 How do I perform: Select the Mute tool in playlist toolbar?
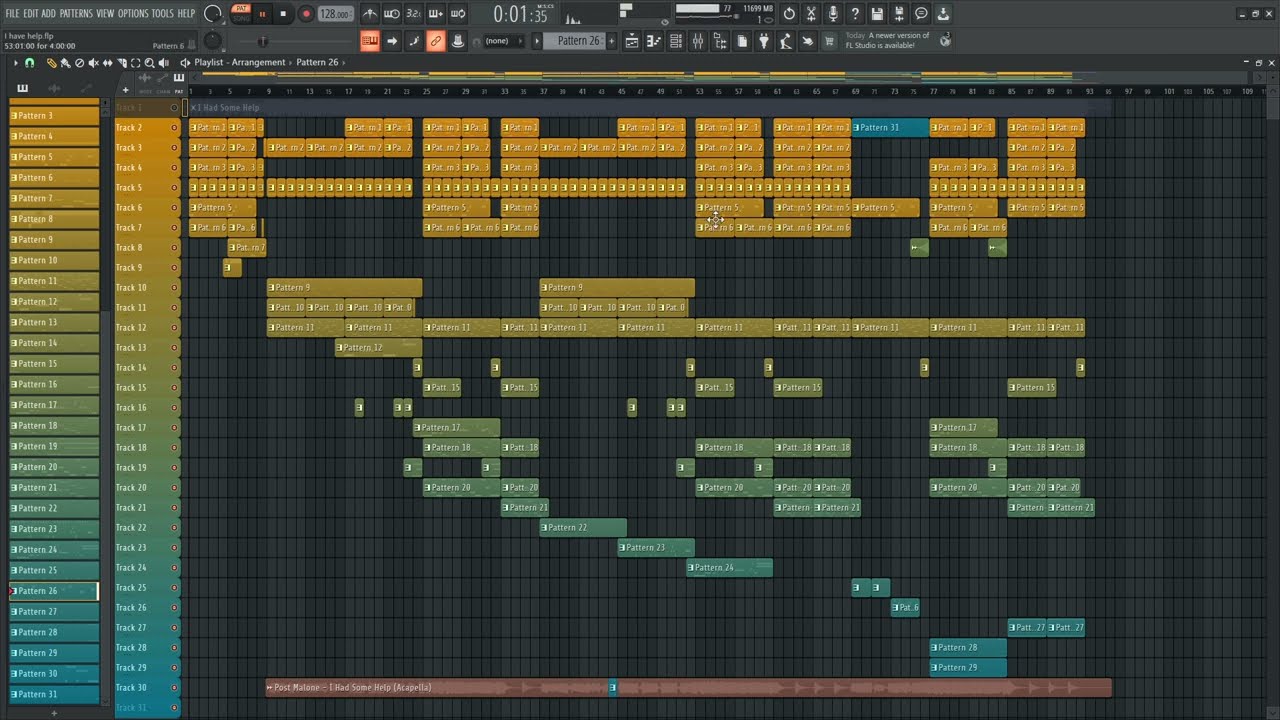[94, 62]
